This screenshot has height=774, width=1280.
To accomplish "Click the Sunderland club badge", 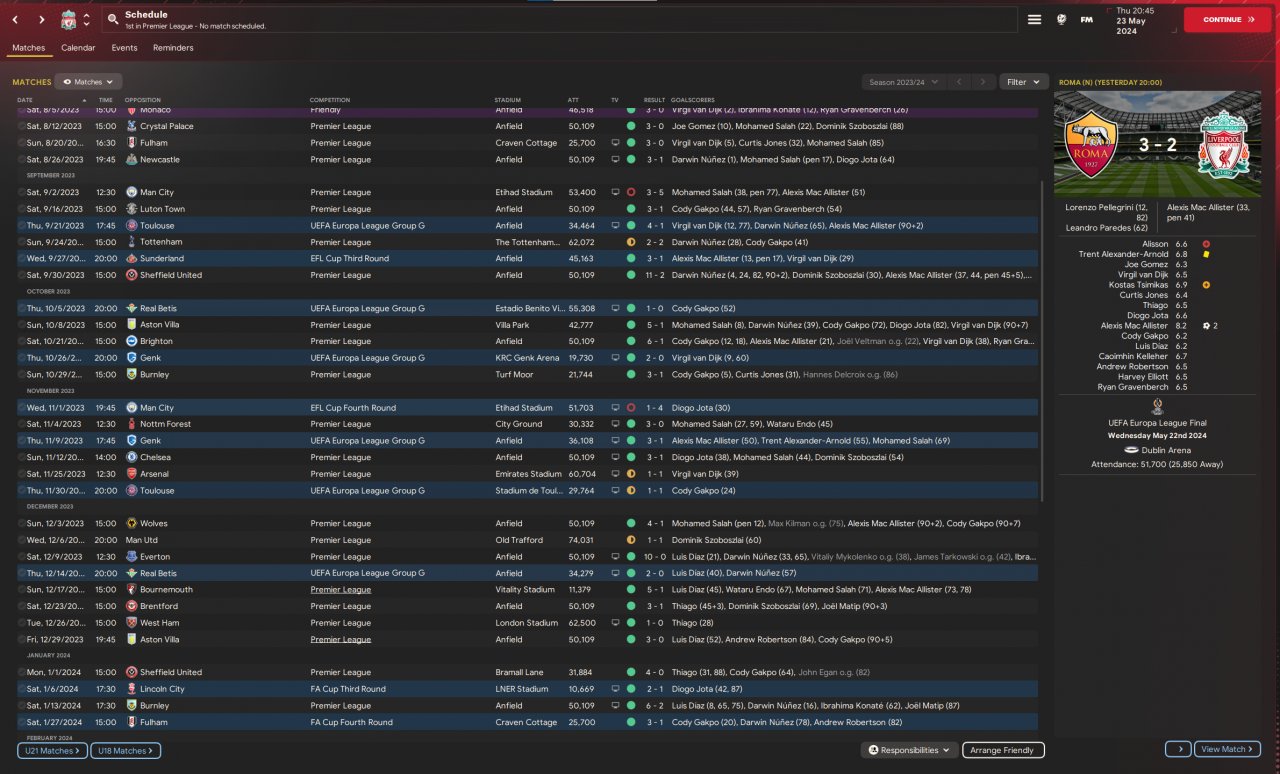I will coord(132,258).
